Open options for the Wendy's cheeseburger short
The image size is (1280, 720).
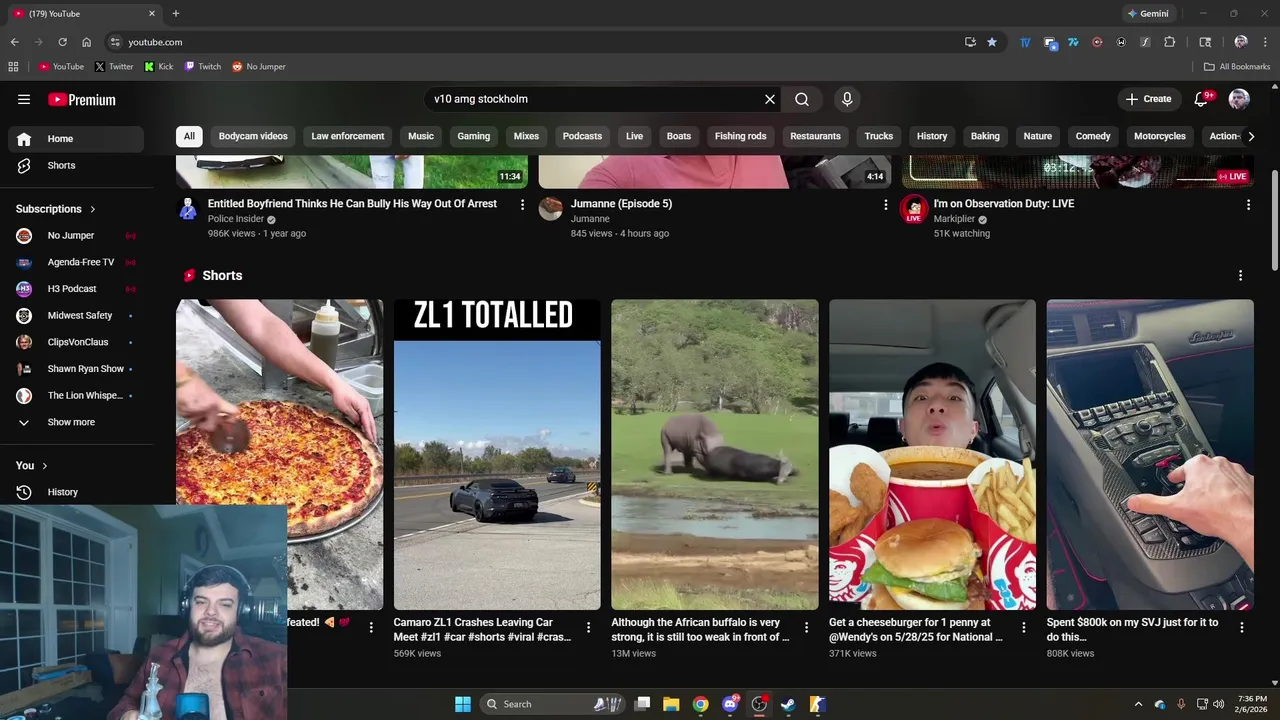point(1023,628)
